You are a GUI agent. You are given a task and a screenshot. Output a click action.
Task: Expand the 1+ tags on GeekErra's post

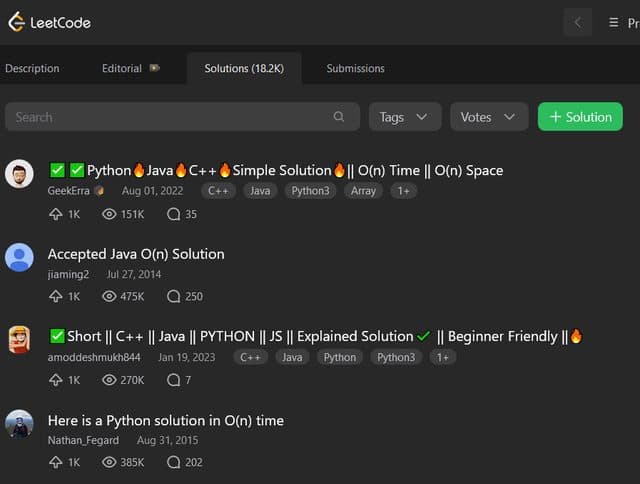point(403,191)
